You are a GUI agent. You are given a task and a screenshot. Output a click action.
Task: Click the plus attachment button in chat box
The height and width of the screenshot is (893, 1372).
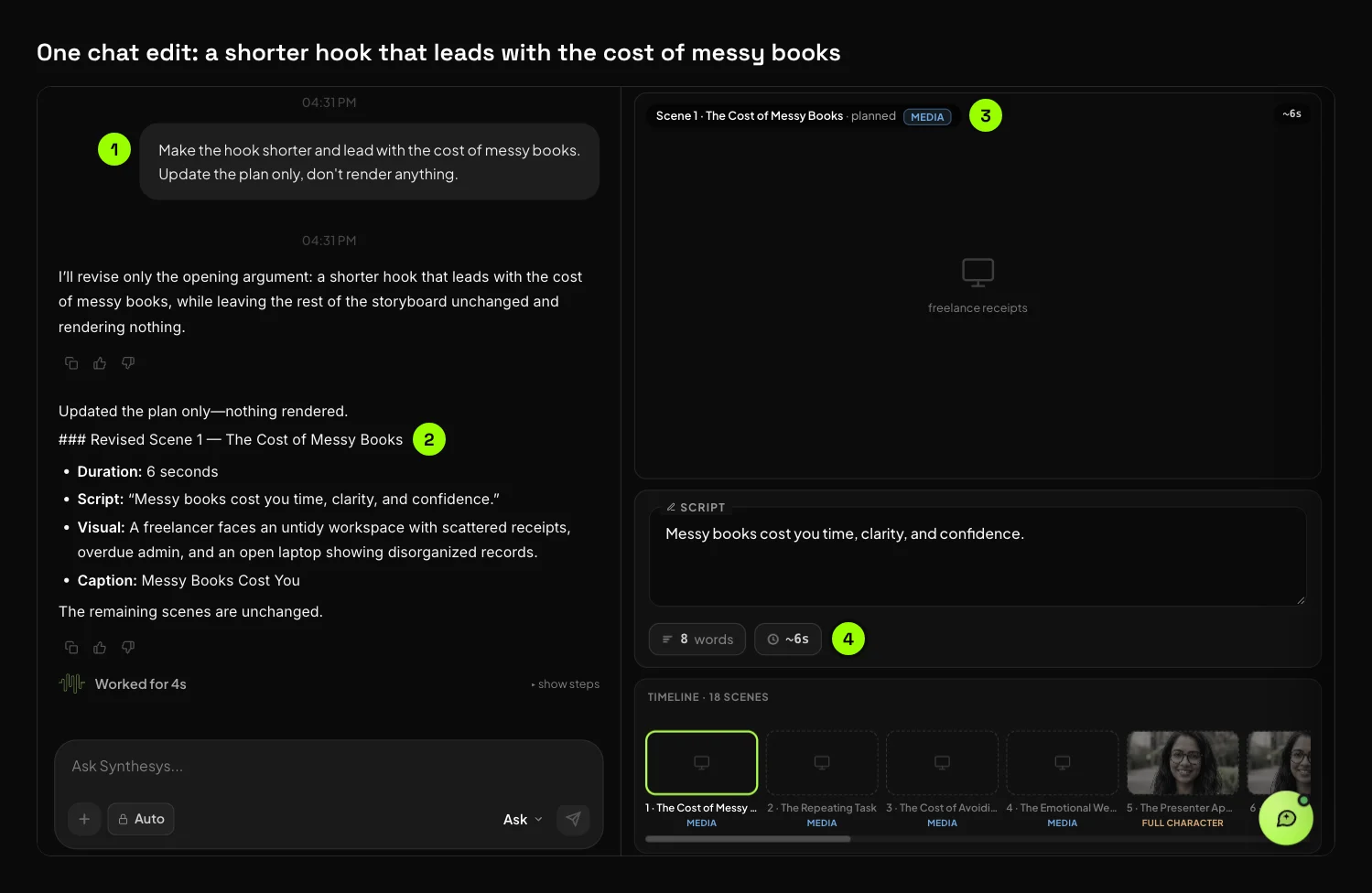coord(84,819)
